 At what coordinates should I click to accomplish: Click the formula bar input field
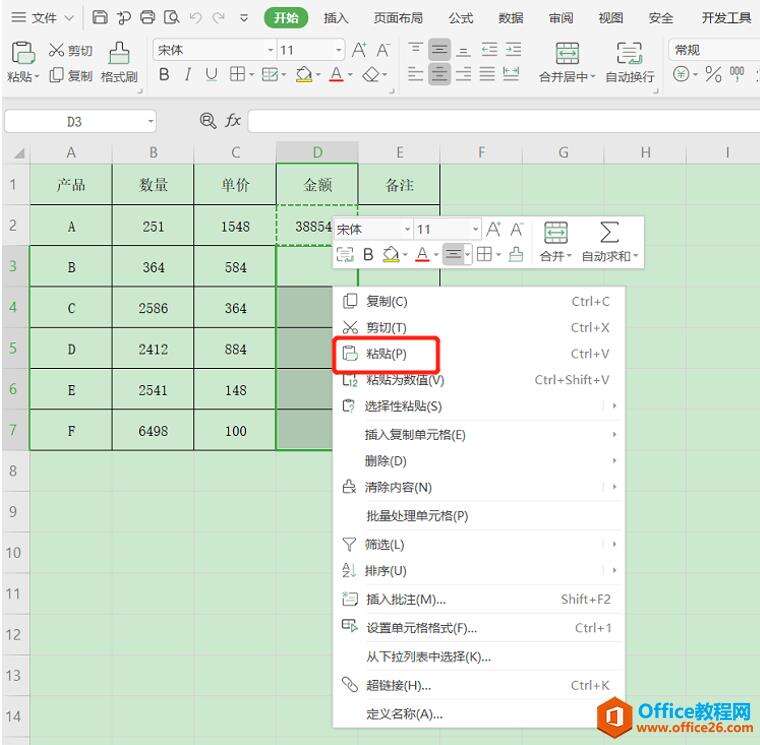[500, 121]
